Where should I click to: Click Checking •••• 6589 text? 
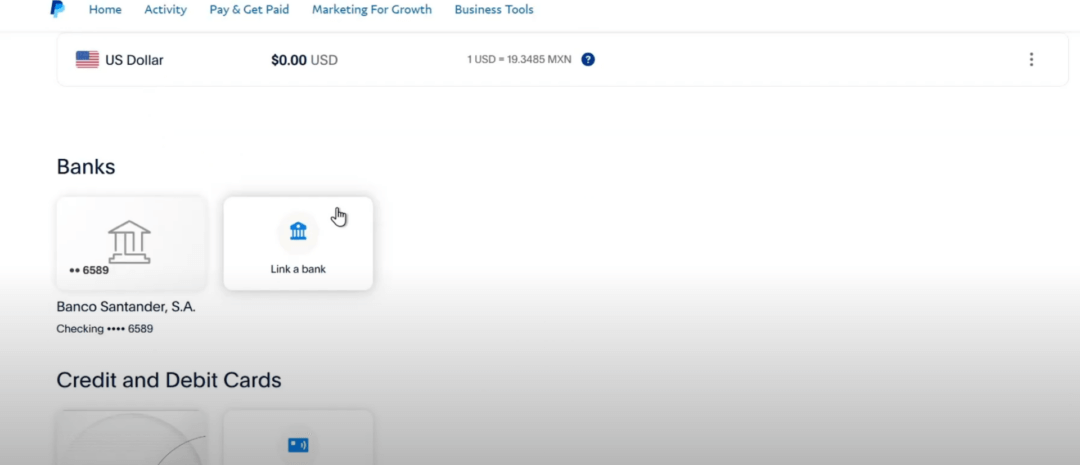(x=105, y=329)
